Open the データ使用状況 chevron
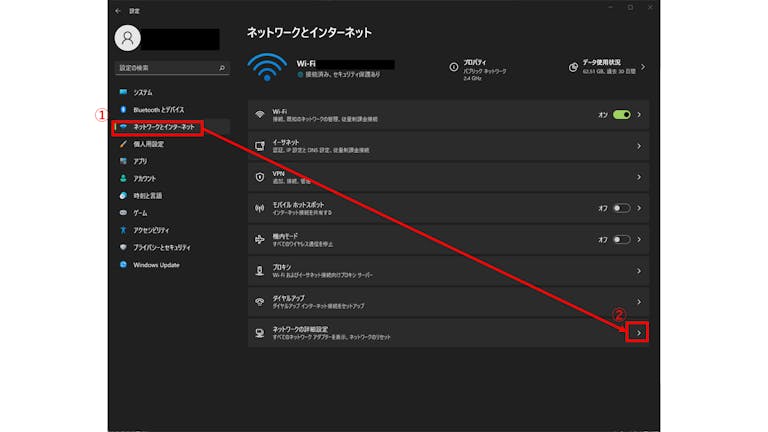The image size is (768, 432). coord(643,67)
